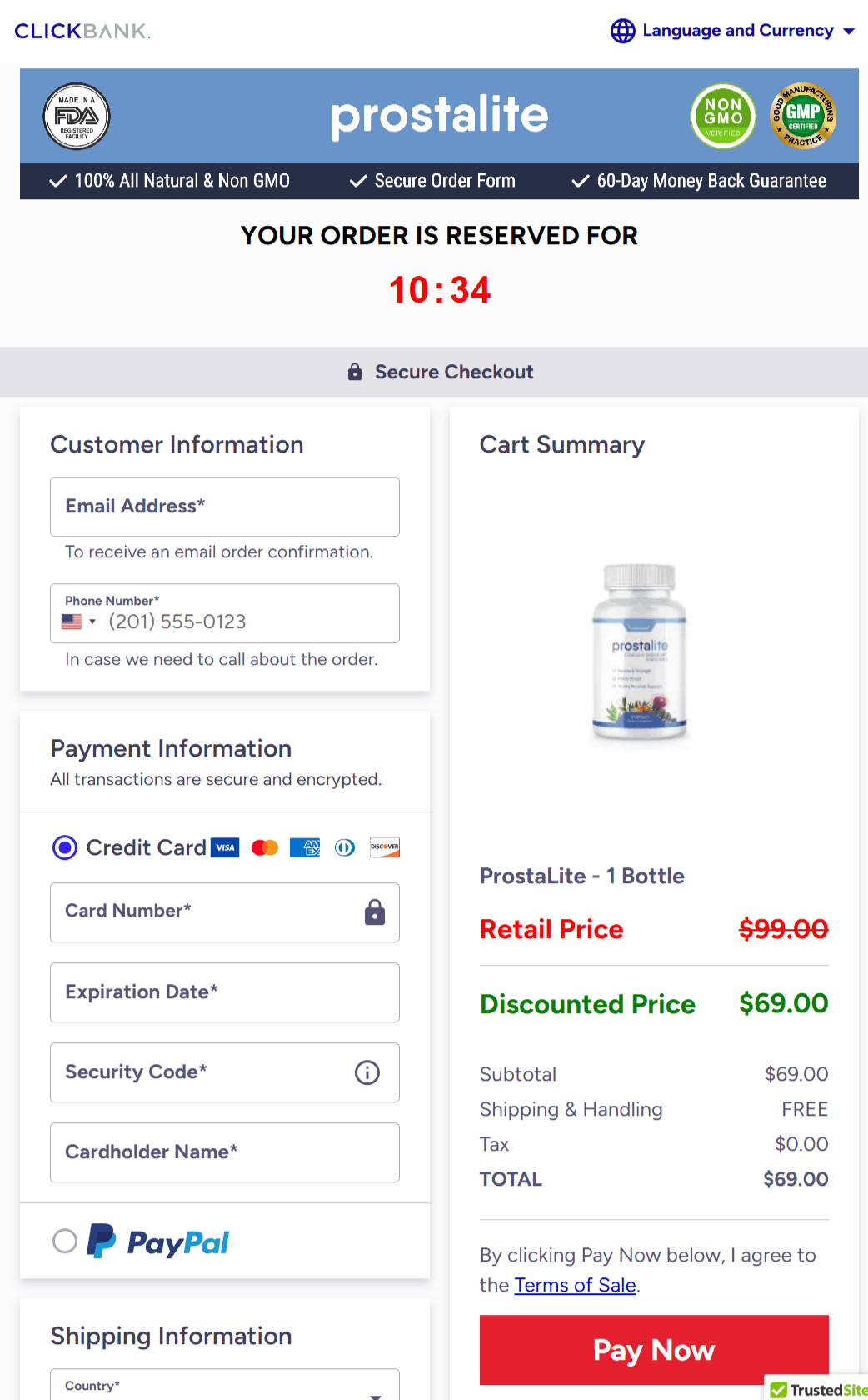The height and width of the screenshot is (1400, 868).
Task: Expand the Country dropdown in Shipping Information
Action: [225, 1385]
